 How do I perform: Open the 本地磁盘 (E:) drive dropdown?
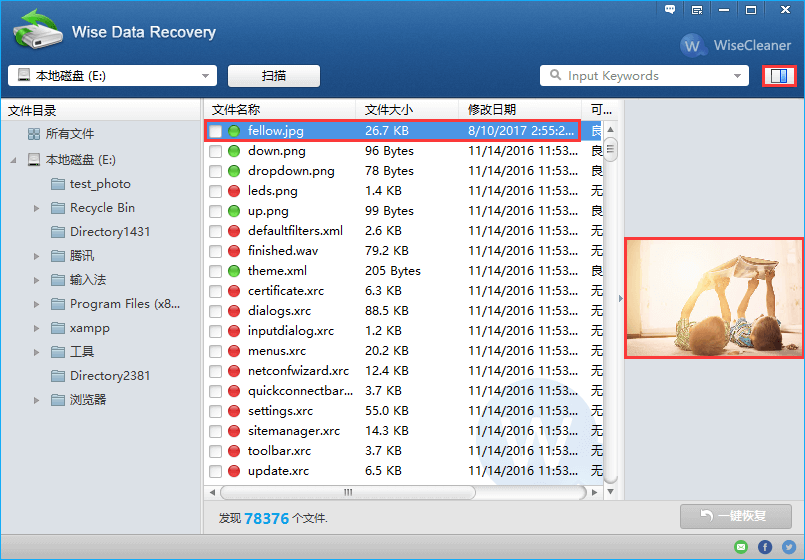(206, 76)
